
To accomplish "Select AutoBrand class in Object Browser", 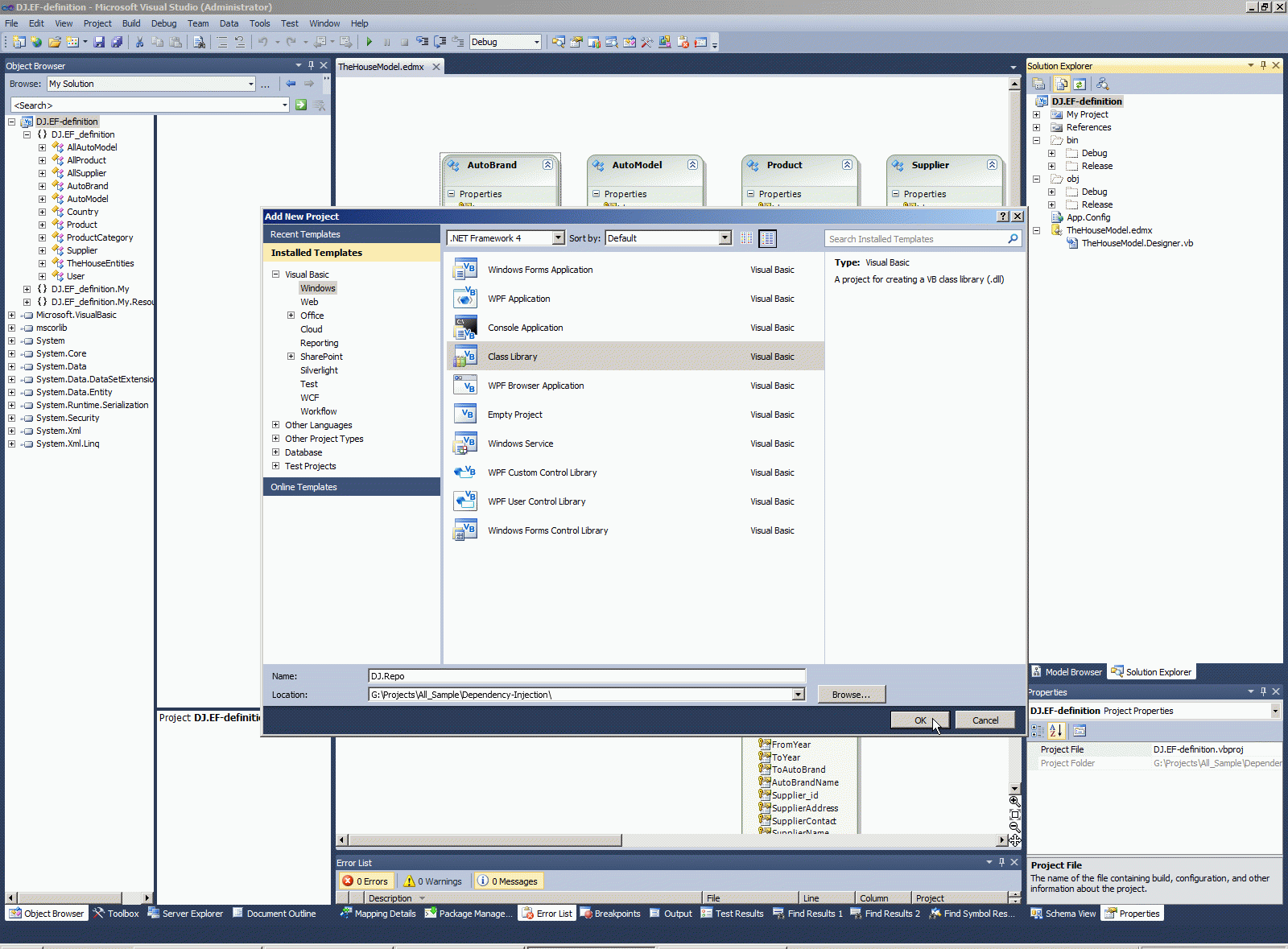I will coord(88,186).
